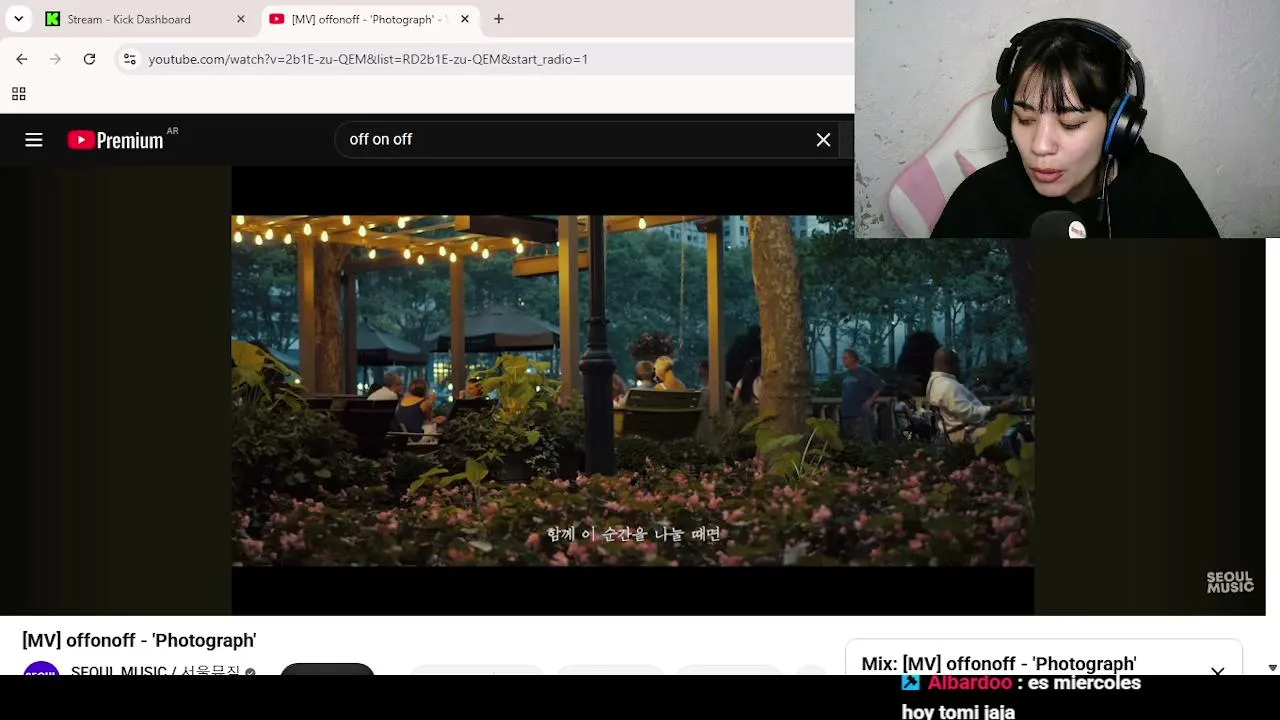
Task: Focus the browser address bar URL
Action: [x=368, y=59]
